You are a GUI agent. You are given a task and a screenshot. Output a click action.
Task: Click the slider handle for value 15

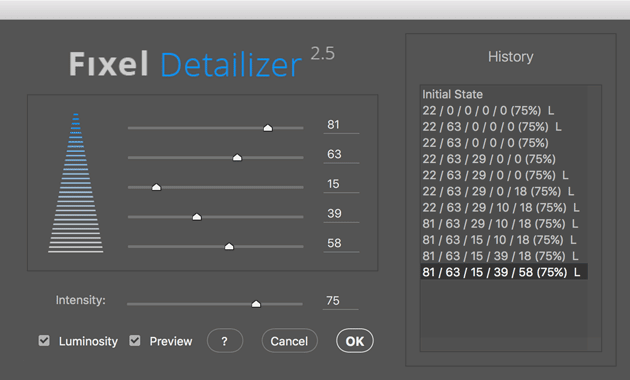pos(156,187)
